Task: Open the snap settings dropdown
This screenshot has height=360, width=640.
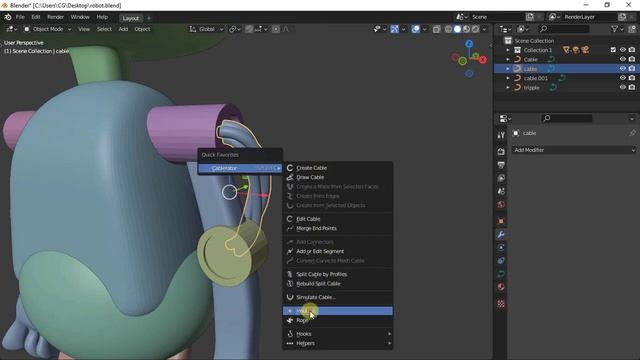Action: click(x=261, y=29)
